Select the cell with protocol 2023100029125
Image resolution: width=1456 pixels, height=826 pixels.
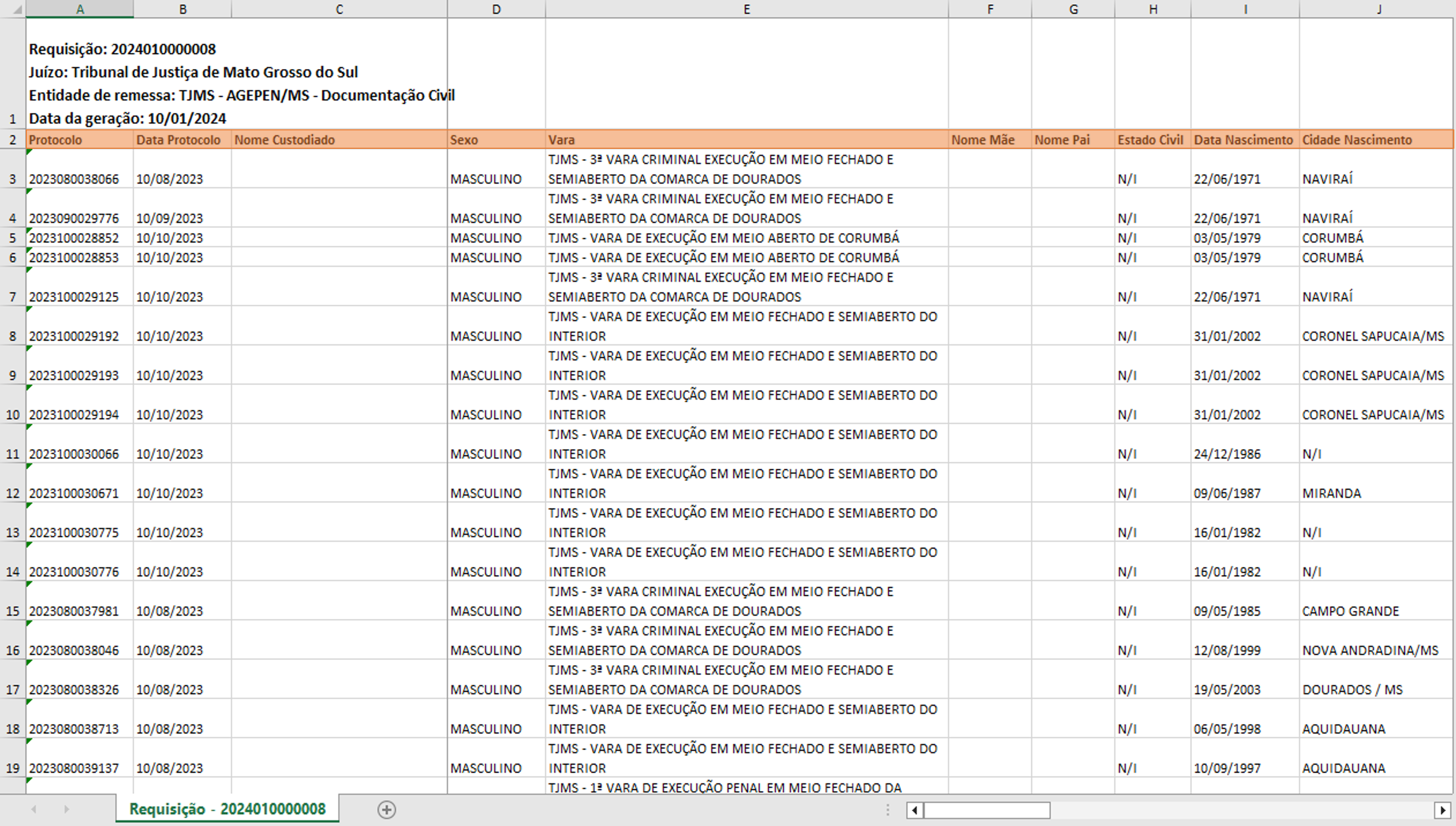(x=80, y=287)
